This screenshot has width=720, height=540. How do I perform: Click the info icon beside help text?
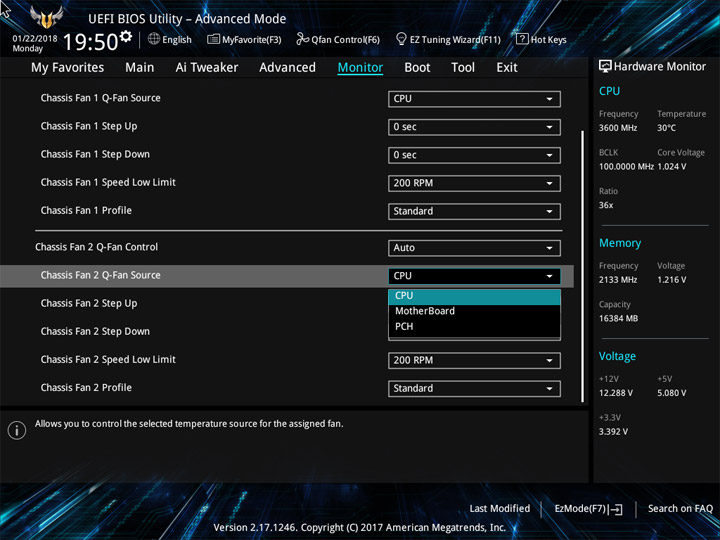17,430
